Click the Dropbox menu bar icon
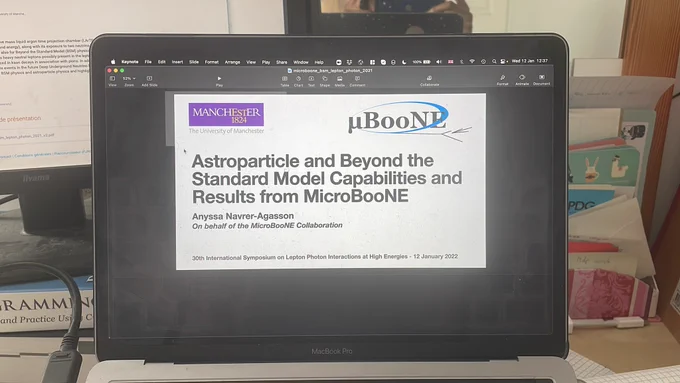Image resolution: width=680 pixels, height=383 pixels. [x=349, y=62]
